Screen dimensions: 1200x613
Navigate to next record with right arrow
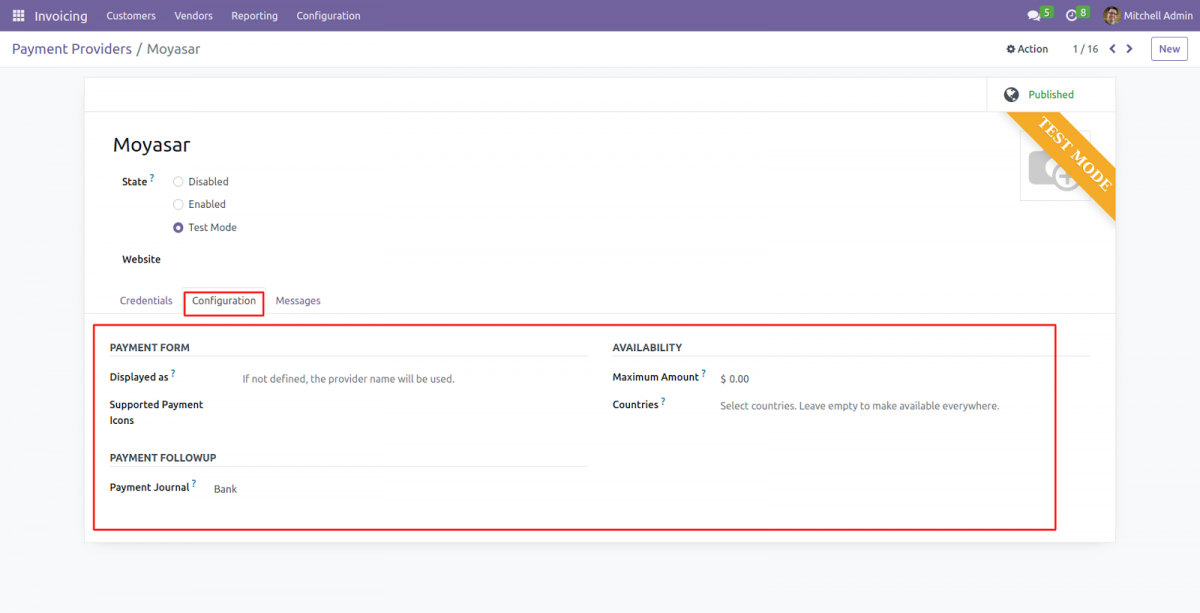(x=1130, y=48)
